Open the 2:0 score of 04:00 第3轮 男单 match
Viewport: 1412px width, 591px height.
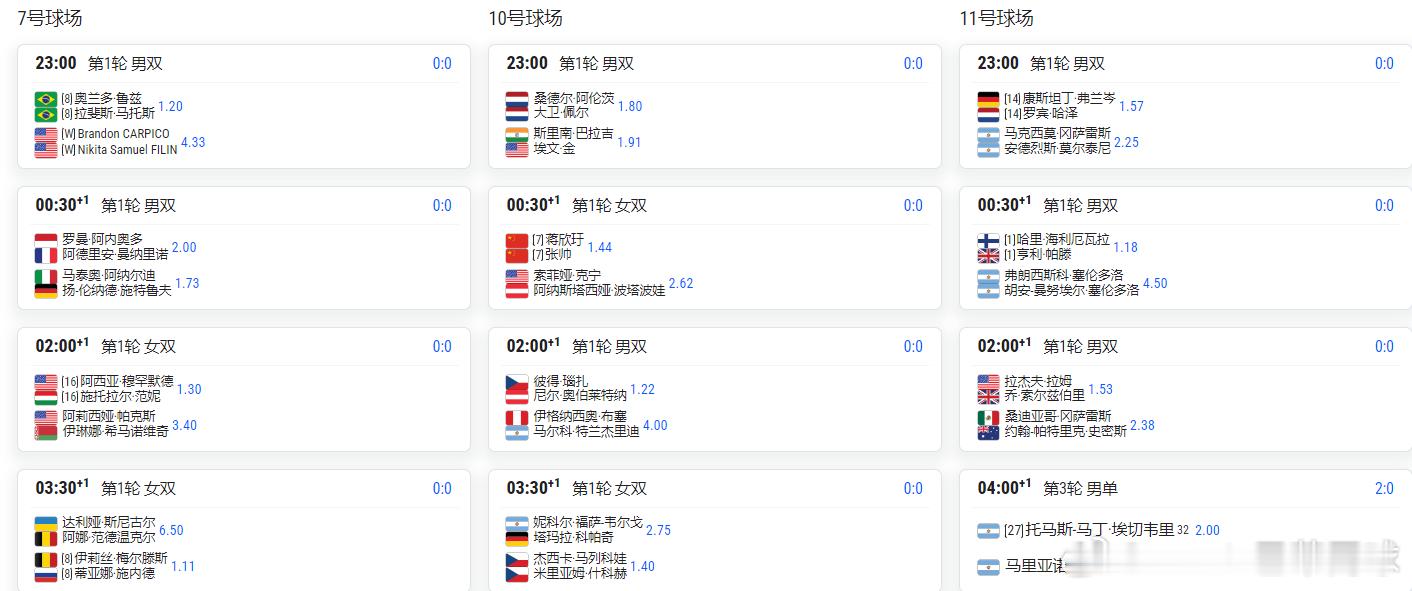1384,488
